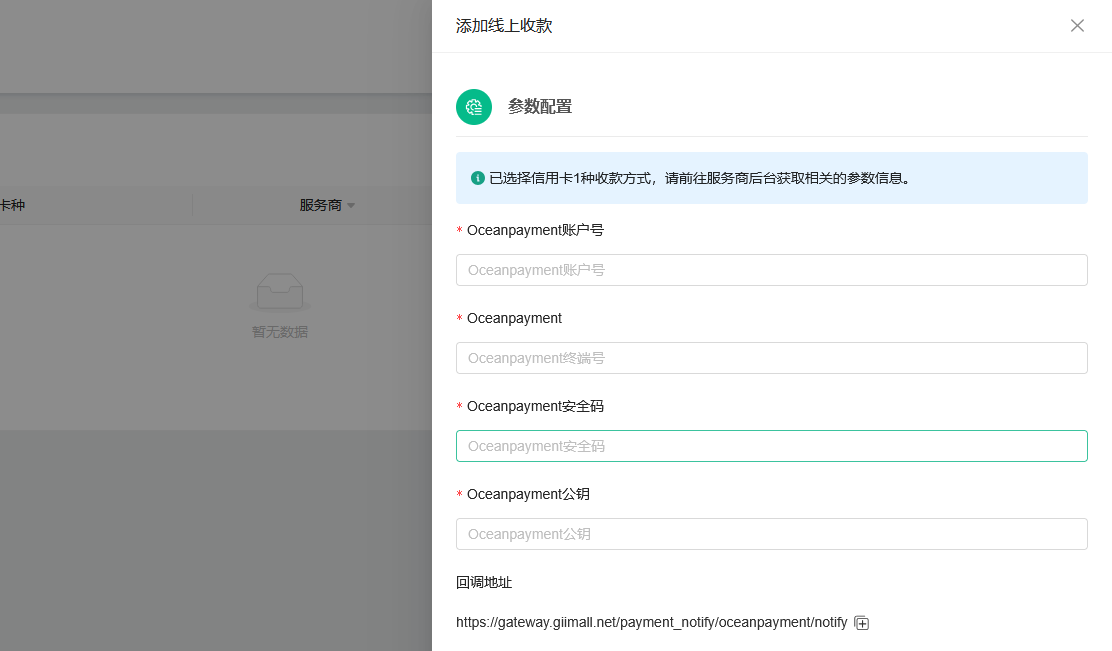Click the 添加线上收款 drawer title
The height and width of the screenshot is (651, 1112).
coord(504,26)
